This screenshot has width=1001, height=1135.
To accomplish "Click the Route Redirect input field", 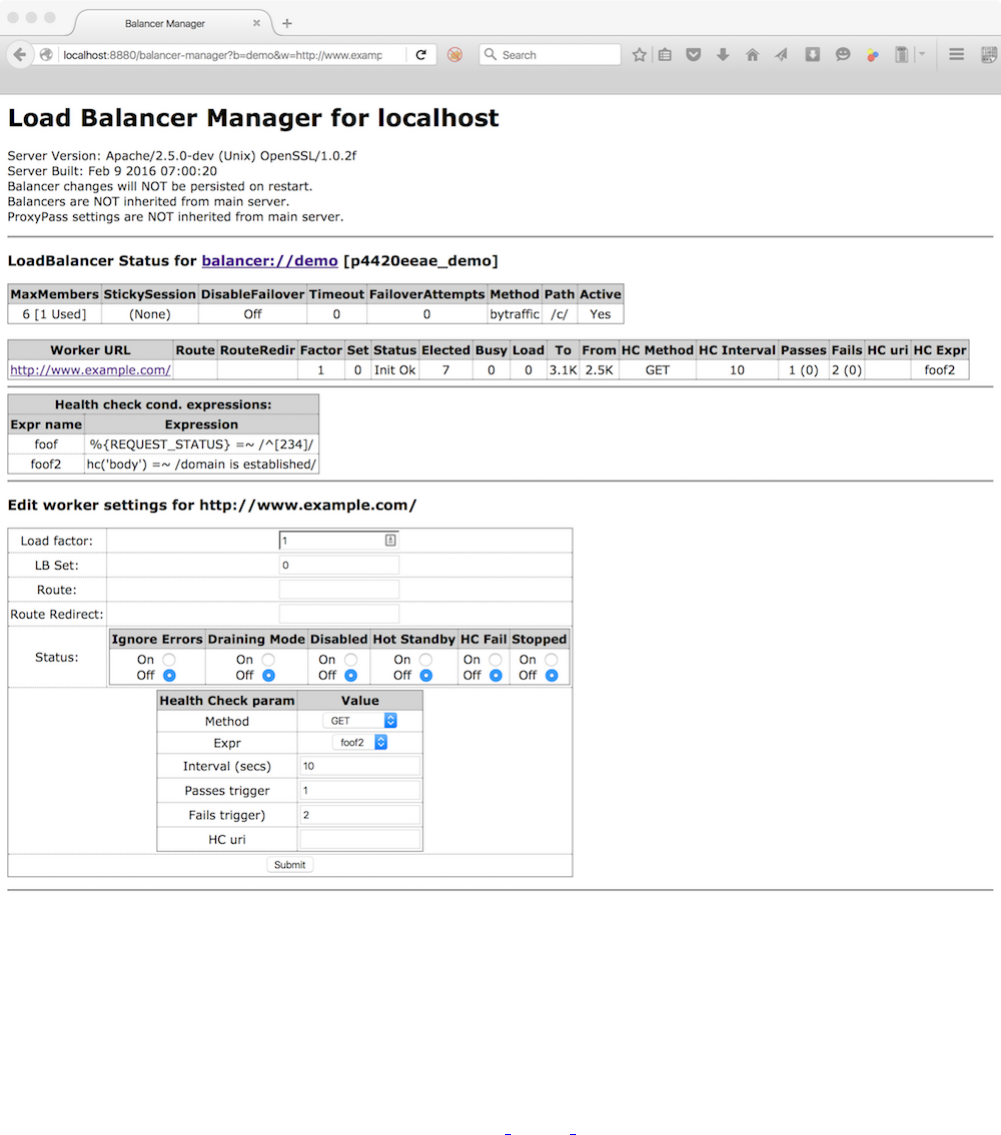I will 339,615.
